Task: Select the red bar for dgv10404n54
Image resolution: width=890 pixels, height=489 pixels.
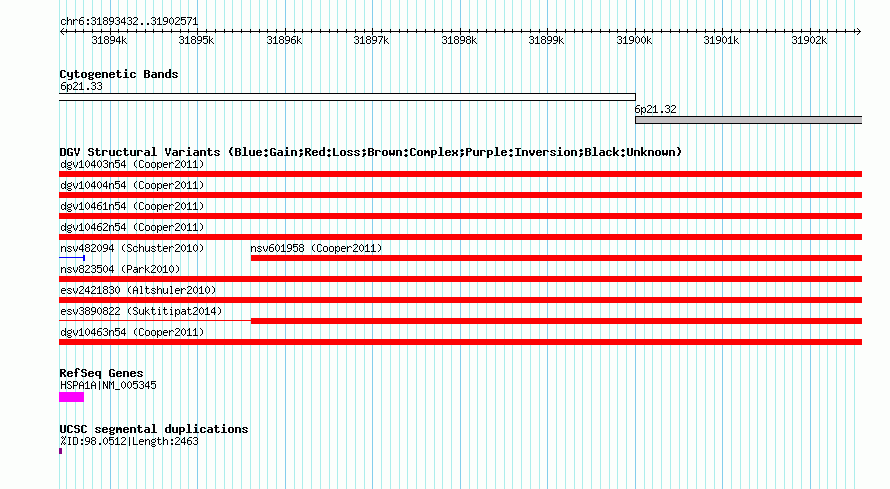Action: (x=460, y=195)
